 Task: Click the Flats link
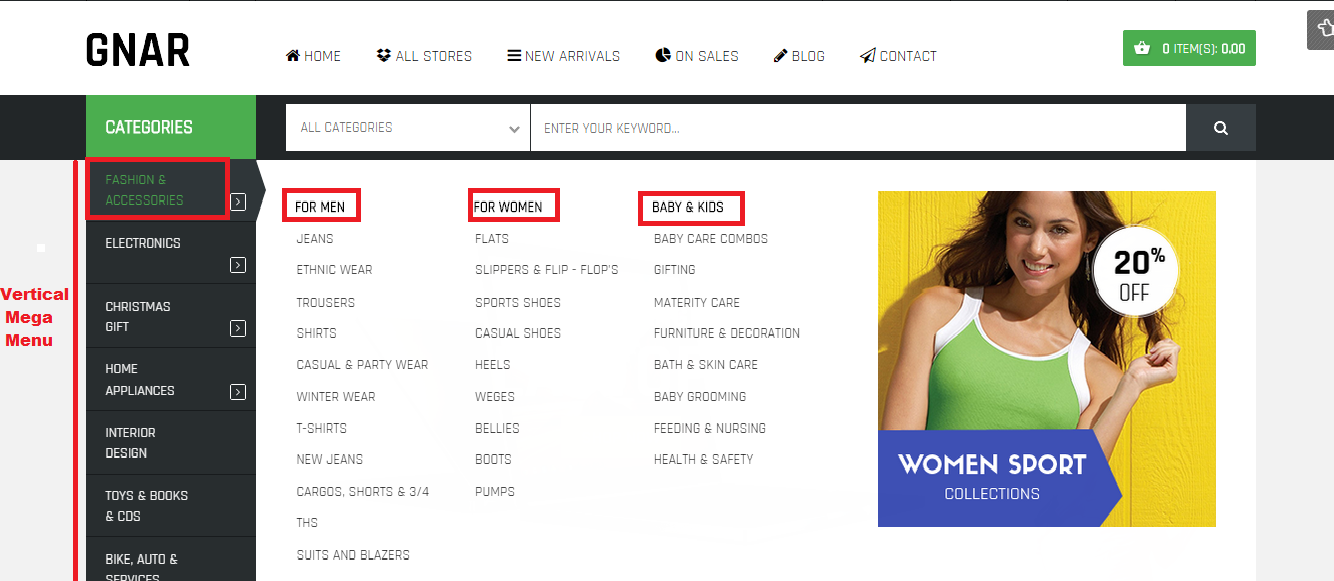(x=492, y=239)
